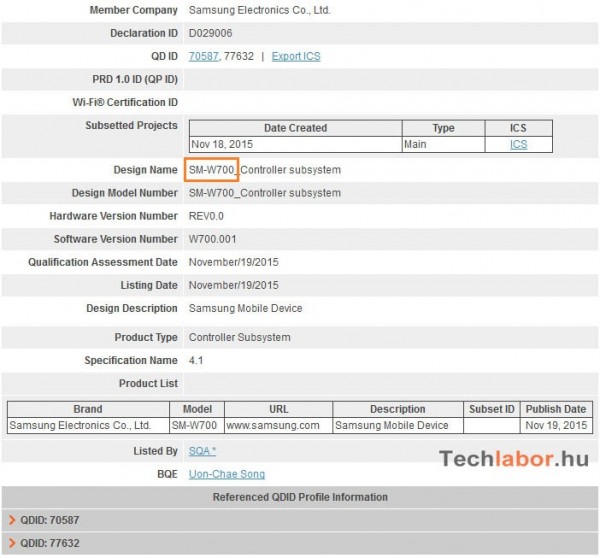Click the Subsetted Projects label
The height and width of the screenshot is (558, 600).
(x=131, y=125)
